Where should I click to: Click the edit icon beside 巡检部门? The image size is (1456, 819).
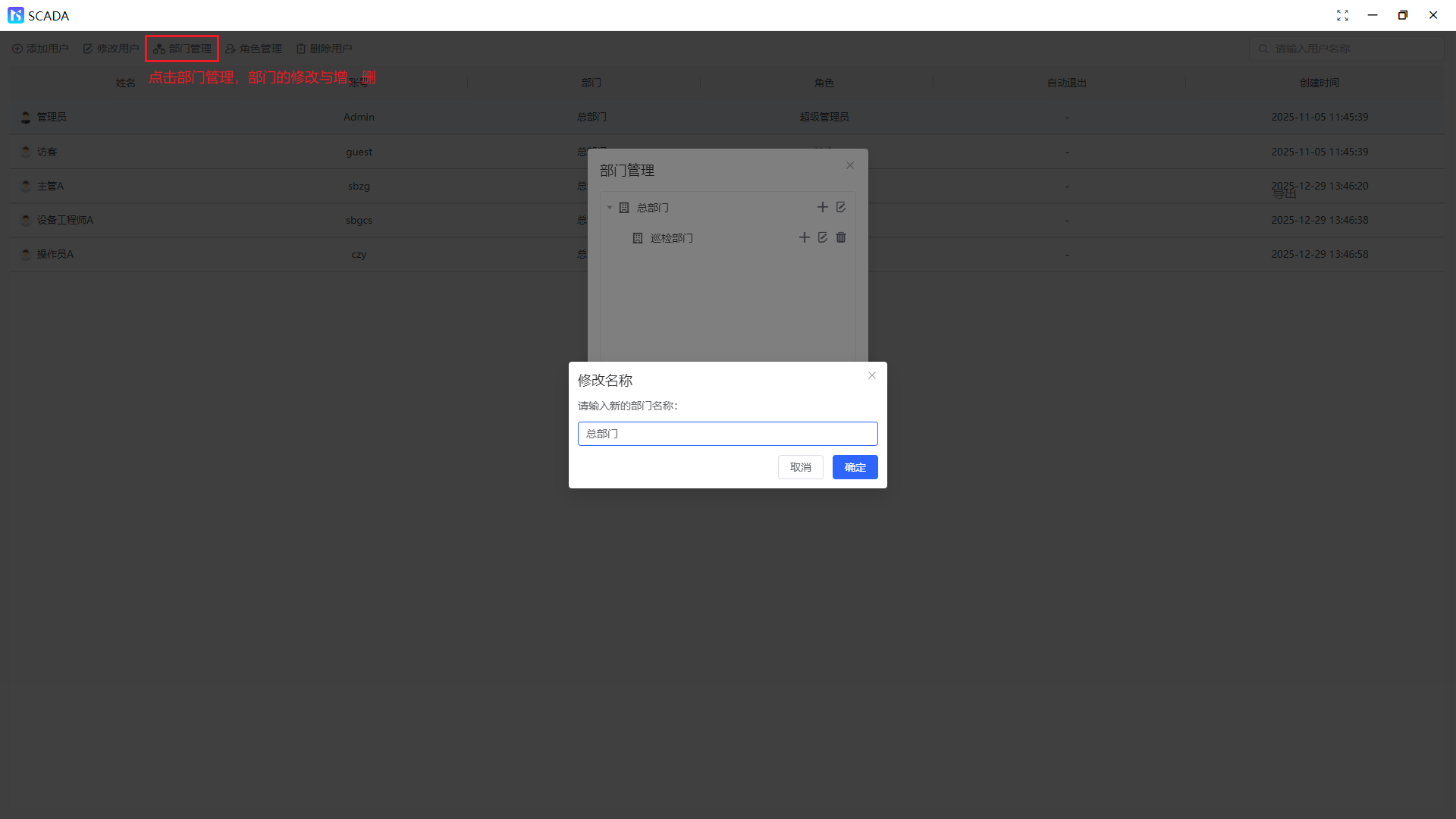click(x=823, y=237)
